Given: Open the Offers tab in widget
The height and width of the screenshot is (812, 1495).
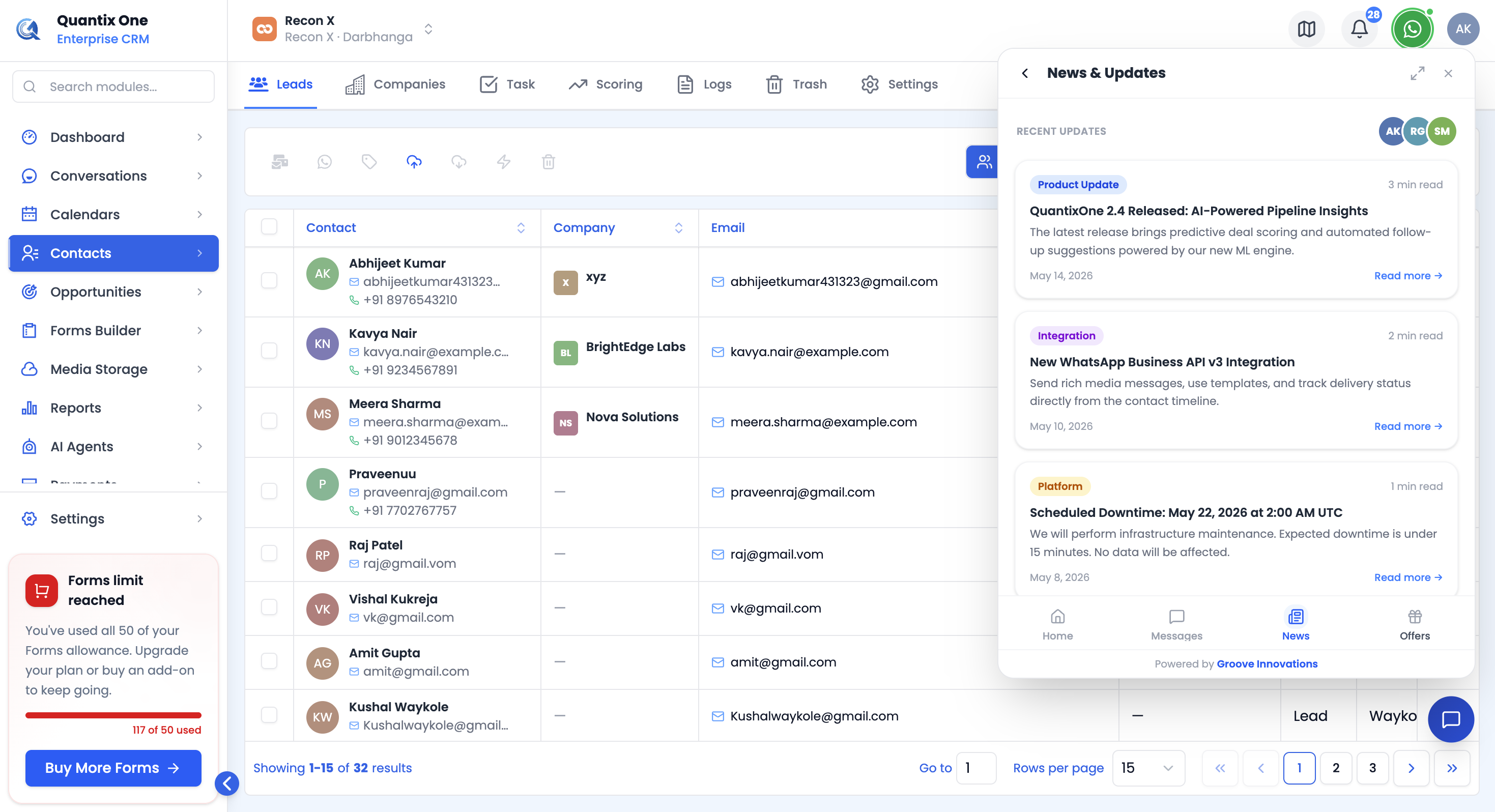Looking at the screenshot, I should 1414,625.
